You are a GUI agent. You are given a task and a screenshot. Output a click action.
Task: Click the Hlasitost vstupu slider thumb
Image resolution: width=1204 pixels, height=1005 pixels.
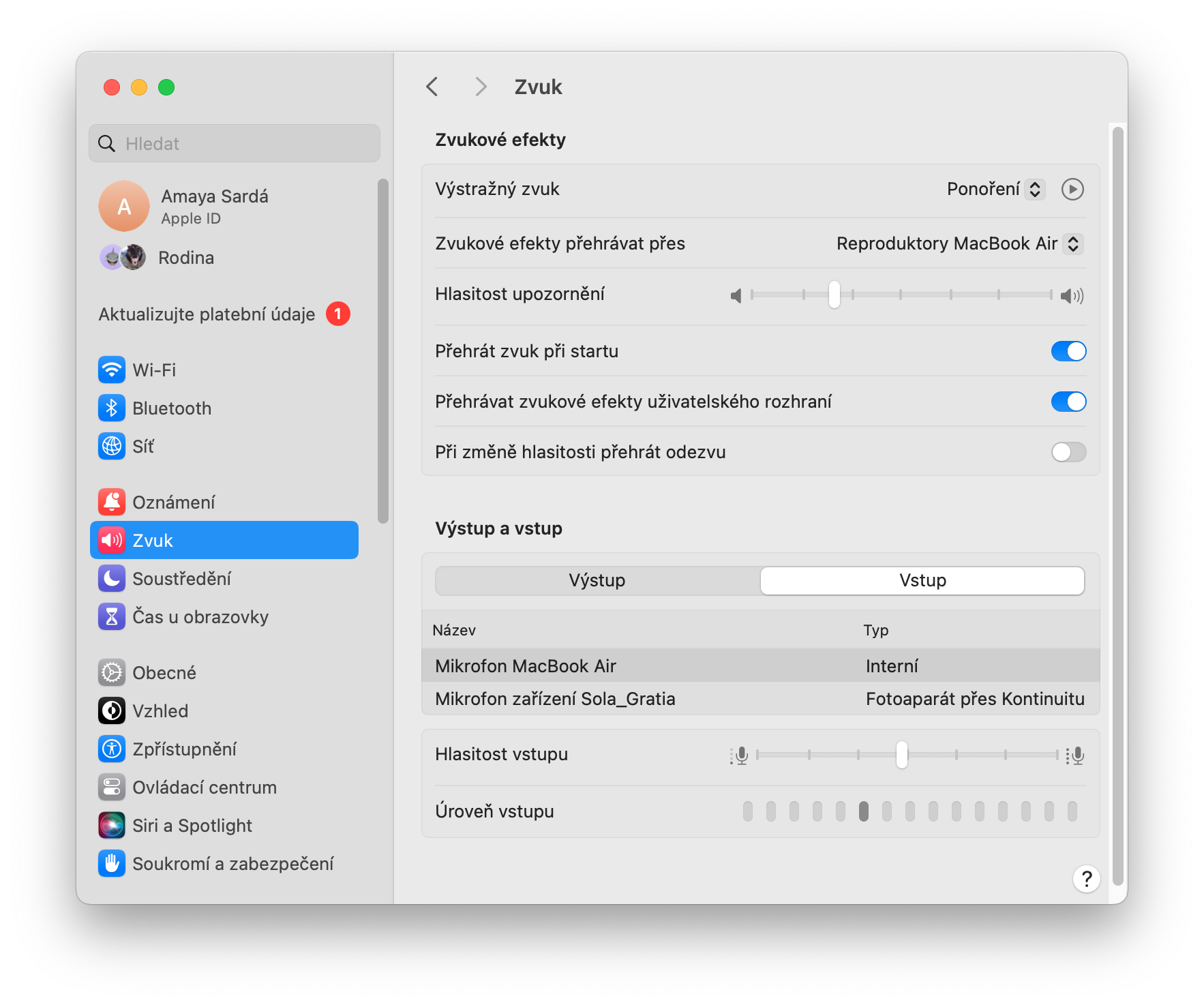902,755
